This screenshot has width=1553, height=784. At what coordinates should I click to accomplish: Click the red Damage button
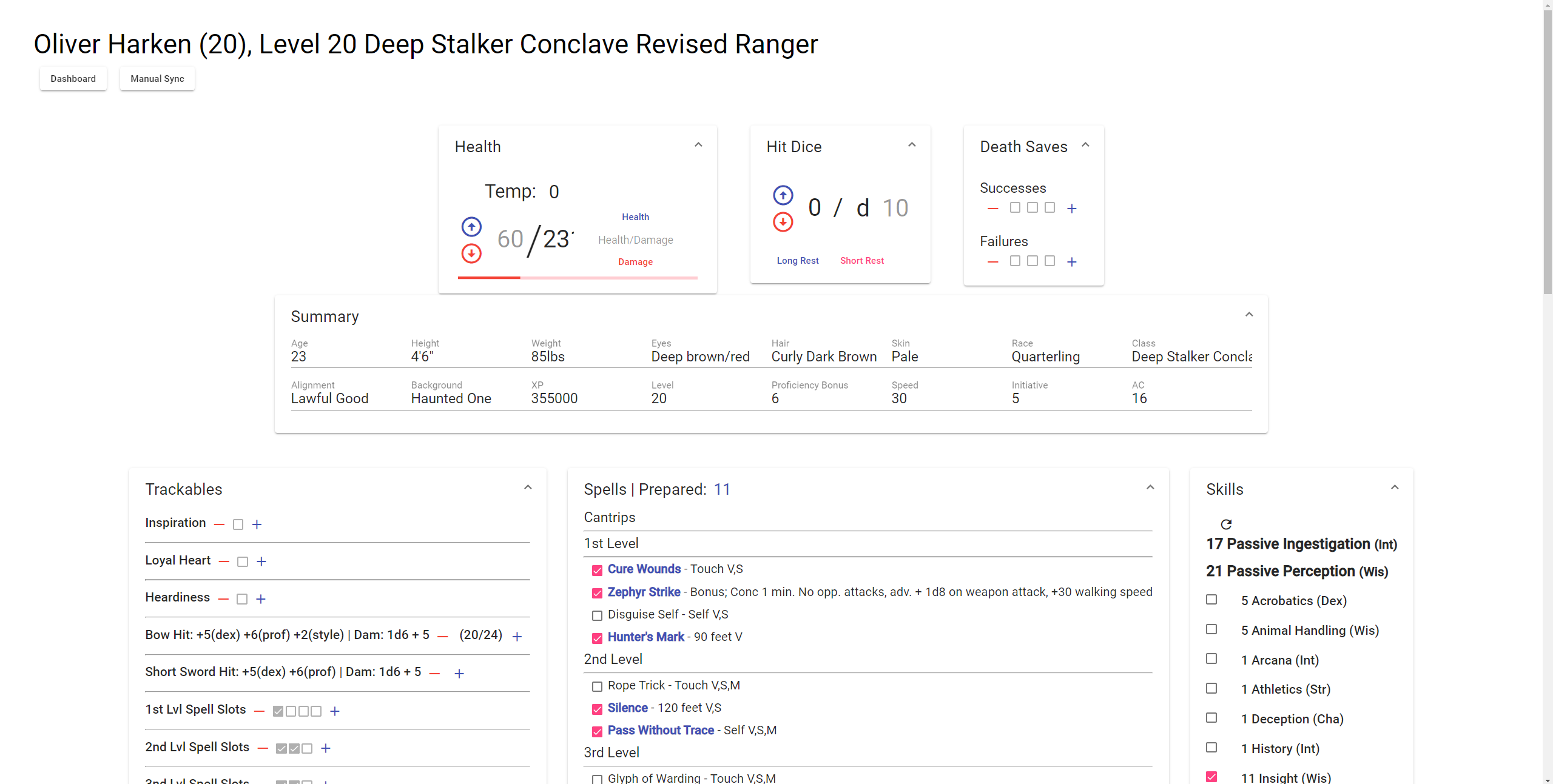click(635, 262)
